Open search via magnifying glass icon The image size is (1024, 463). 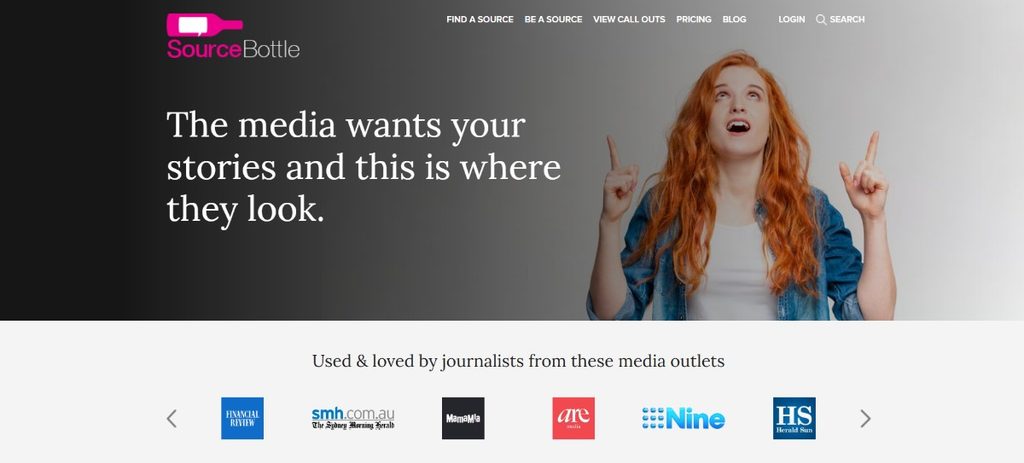pyautogui.click(x=821, y=20)
